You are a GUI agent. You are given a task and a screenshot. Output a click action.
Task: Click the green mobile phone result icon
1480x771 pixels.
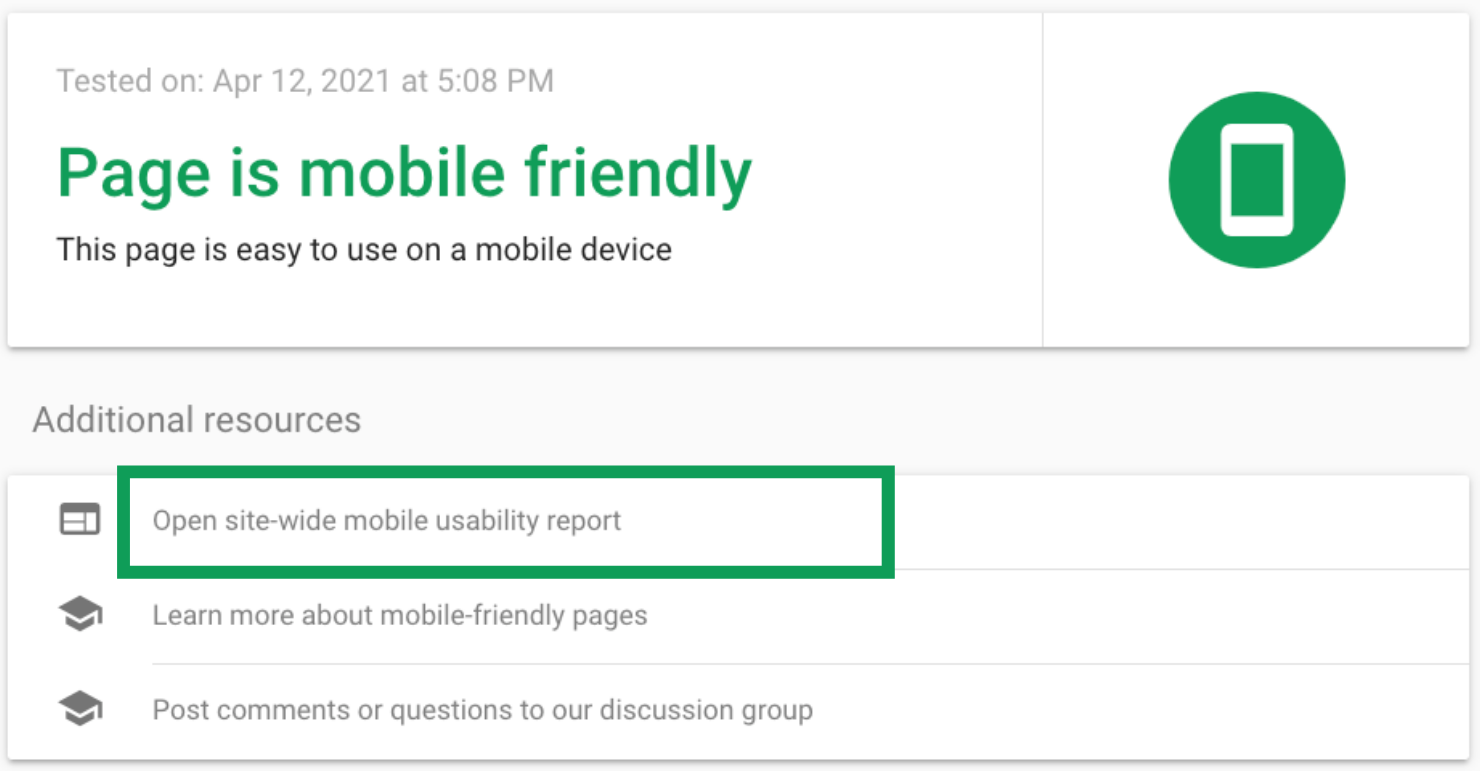tap(1256, 180)
